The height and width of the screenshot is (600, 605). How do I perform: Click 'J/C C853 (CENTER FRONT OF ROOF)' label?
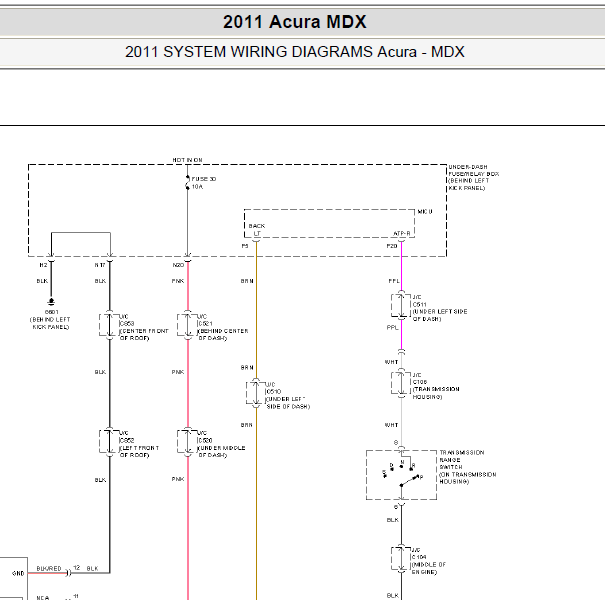tap(144, 327)
